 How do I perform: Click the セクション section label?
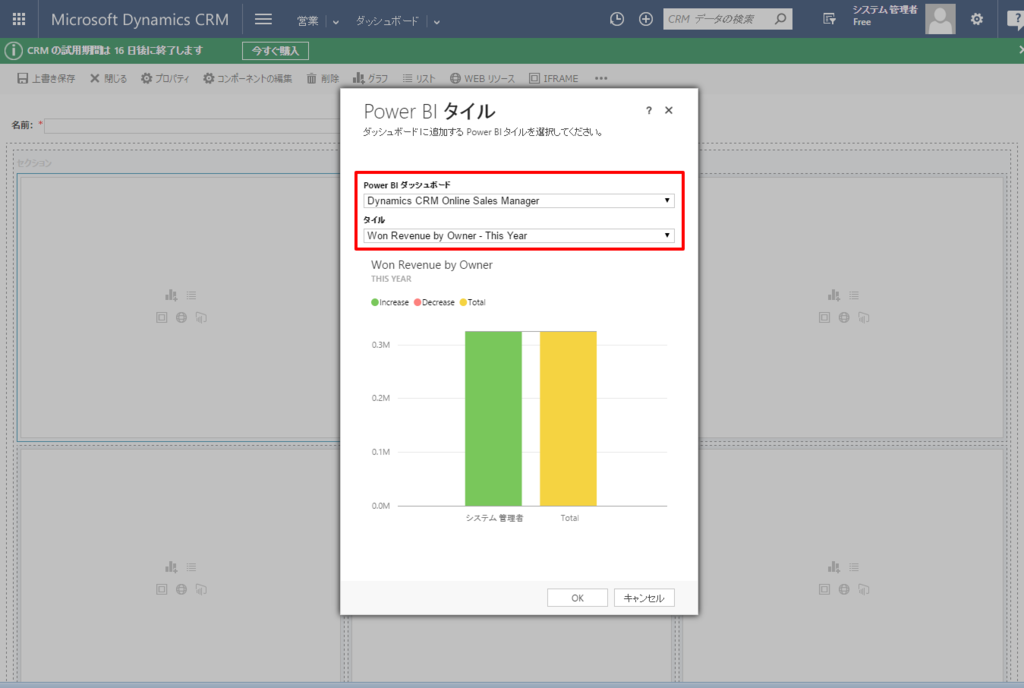34,163
